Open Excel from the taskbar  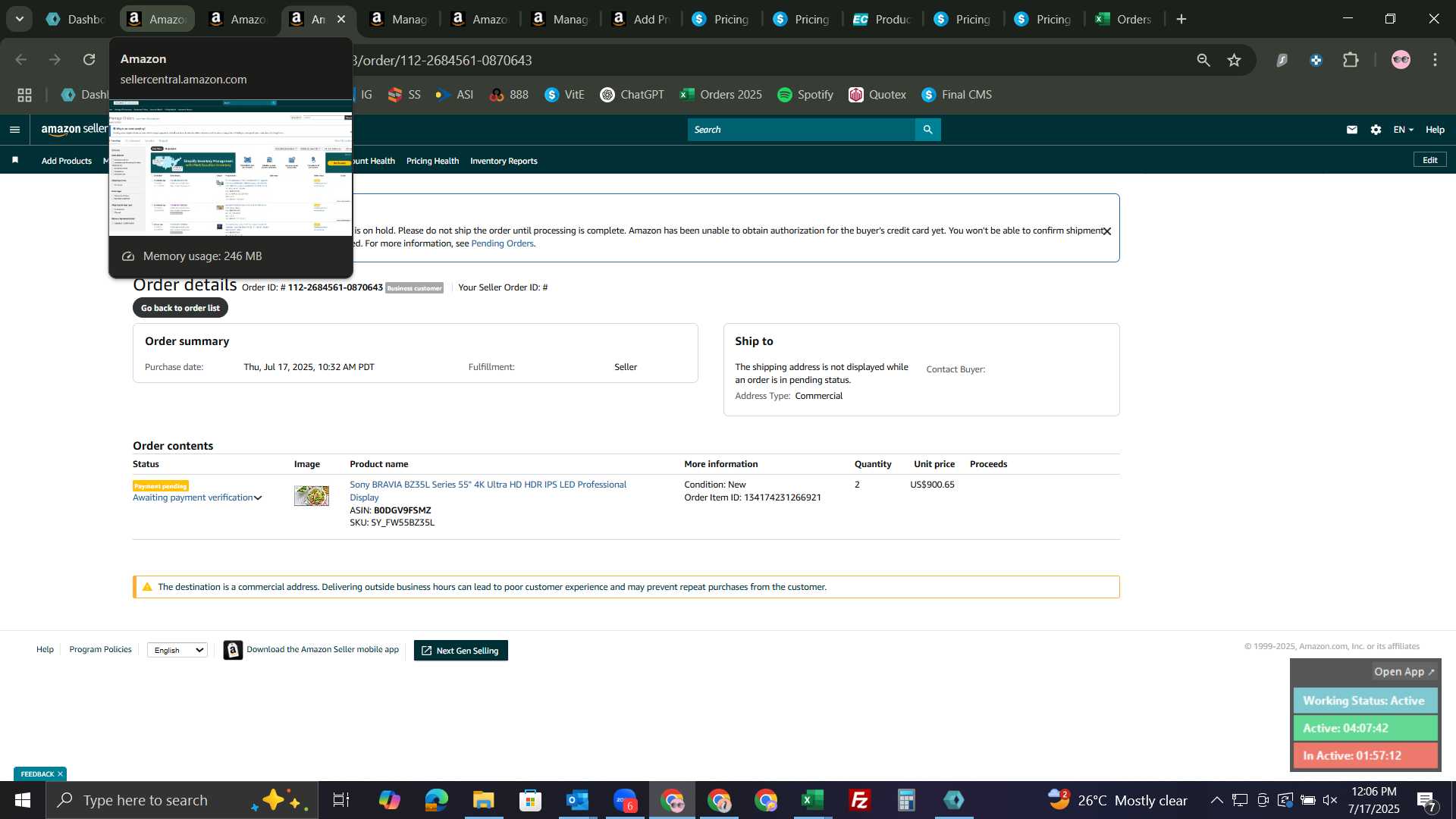tap(813, 800)
